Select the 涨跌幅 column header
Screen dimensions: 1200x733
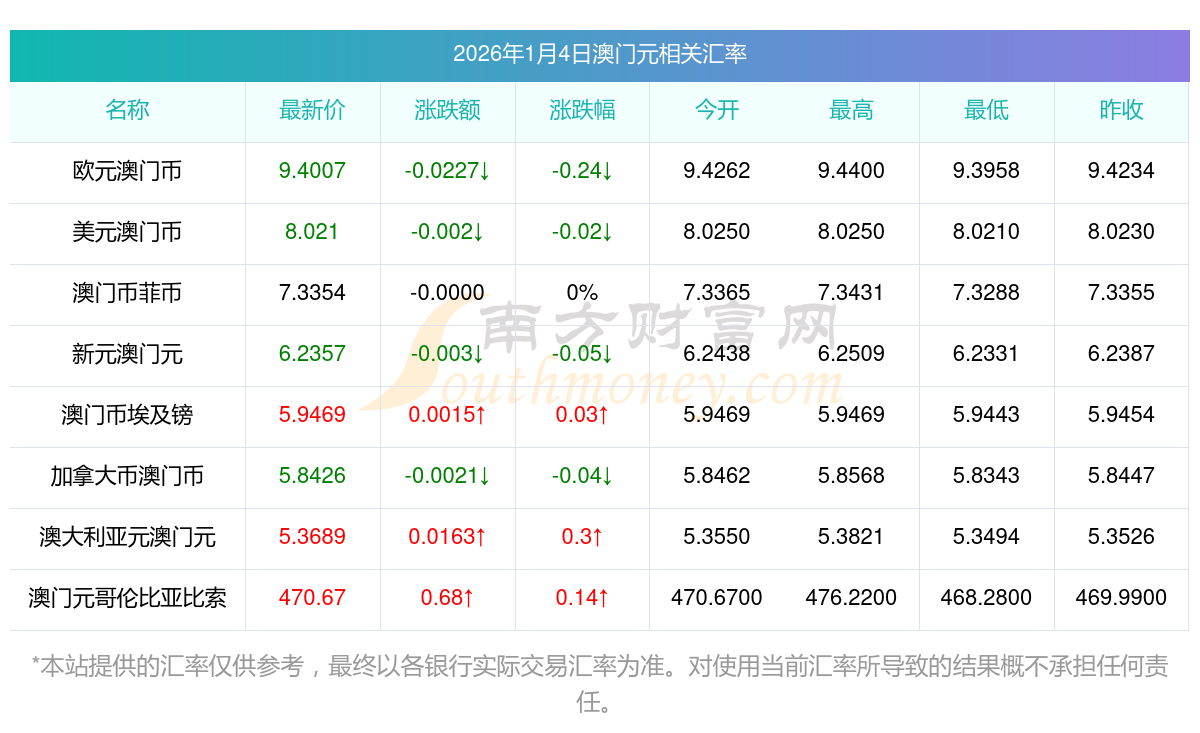coord(582,111)
